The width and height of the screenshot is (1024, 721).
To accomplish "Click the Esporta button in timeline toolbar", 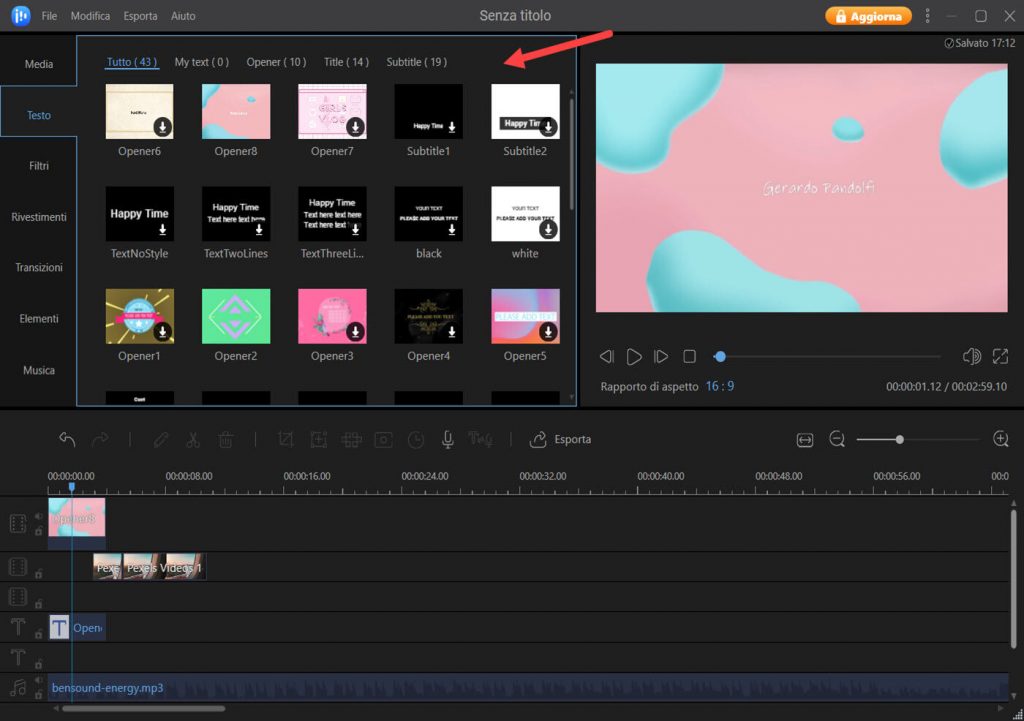I will pos(561,439).
